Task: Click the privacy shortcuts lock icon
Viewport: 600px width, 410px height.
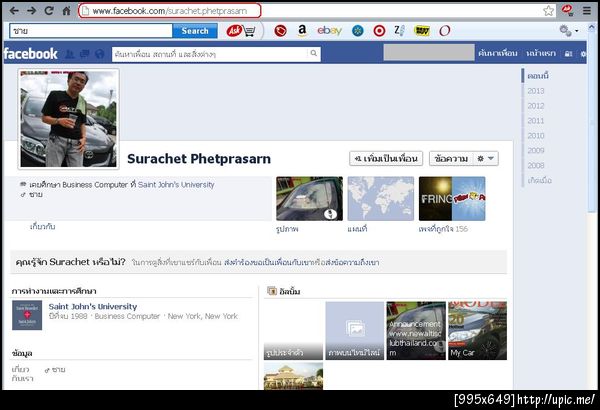Action: click(569, 54)
